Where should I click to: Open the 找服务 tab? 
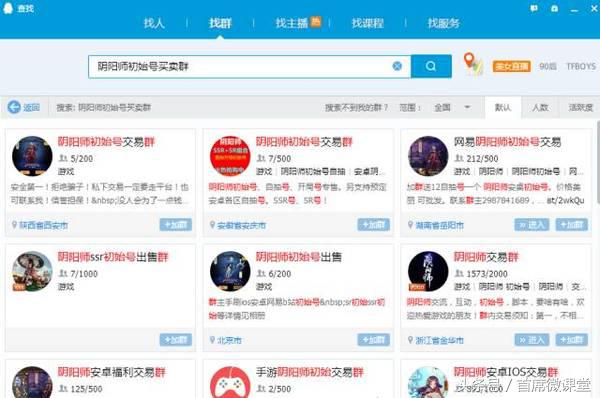click(443, 23)
